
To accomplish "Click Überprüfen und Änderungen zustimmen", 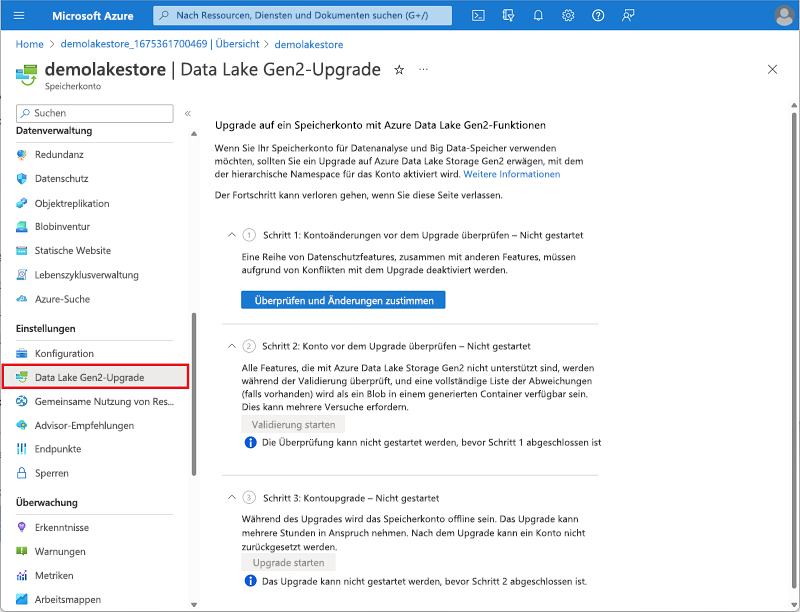I will 343,299.
